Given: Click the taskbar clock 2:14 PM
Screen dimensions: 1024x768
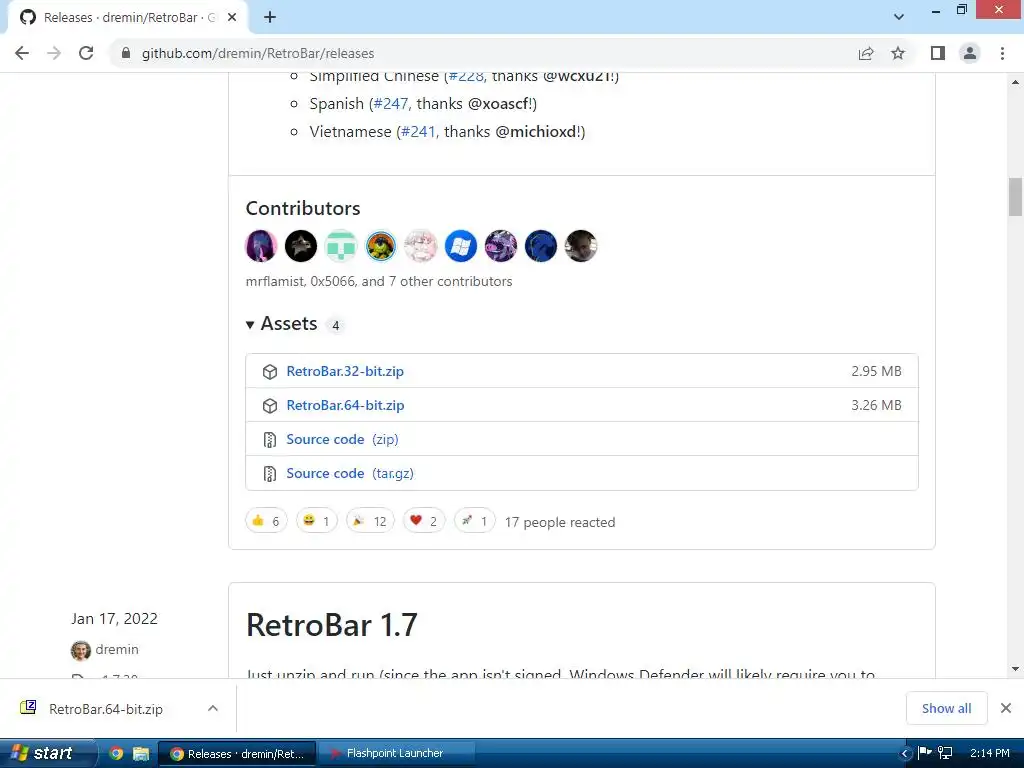Looking at the screenshot, I should (x=989, y=753).
